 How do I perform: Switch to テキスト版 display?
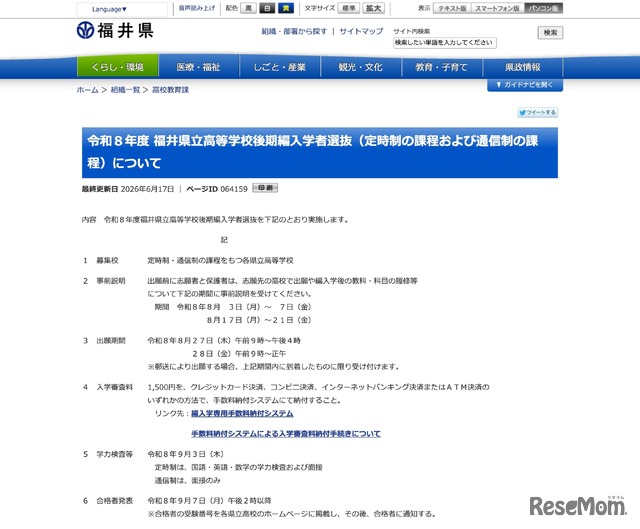coord(452,8)
